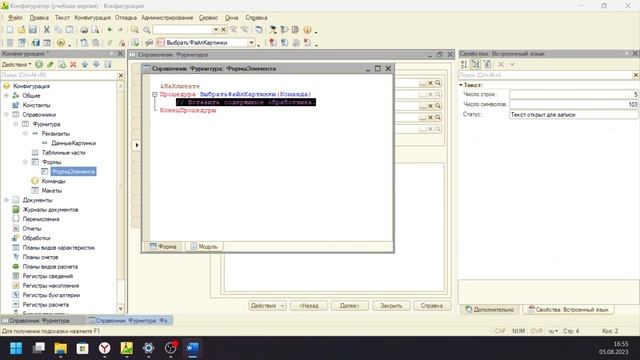Clear the toolbar search box with X
640x360 pixels.
223,29
